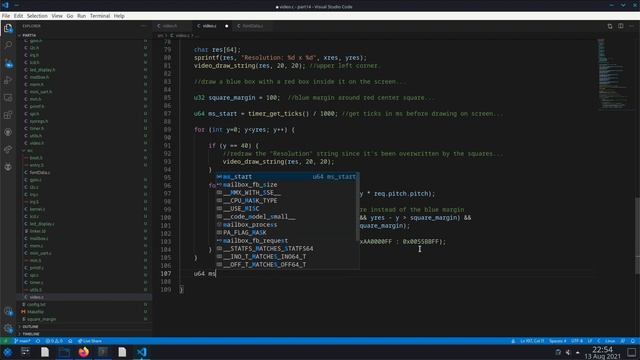Open the editor More Actions ellipsis

[631, 26]
